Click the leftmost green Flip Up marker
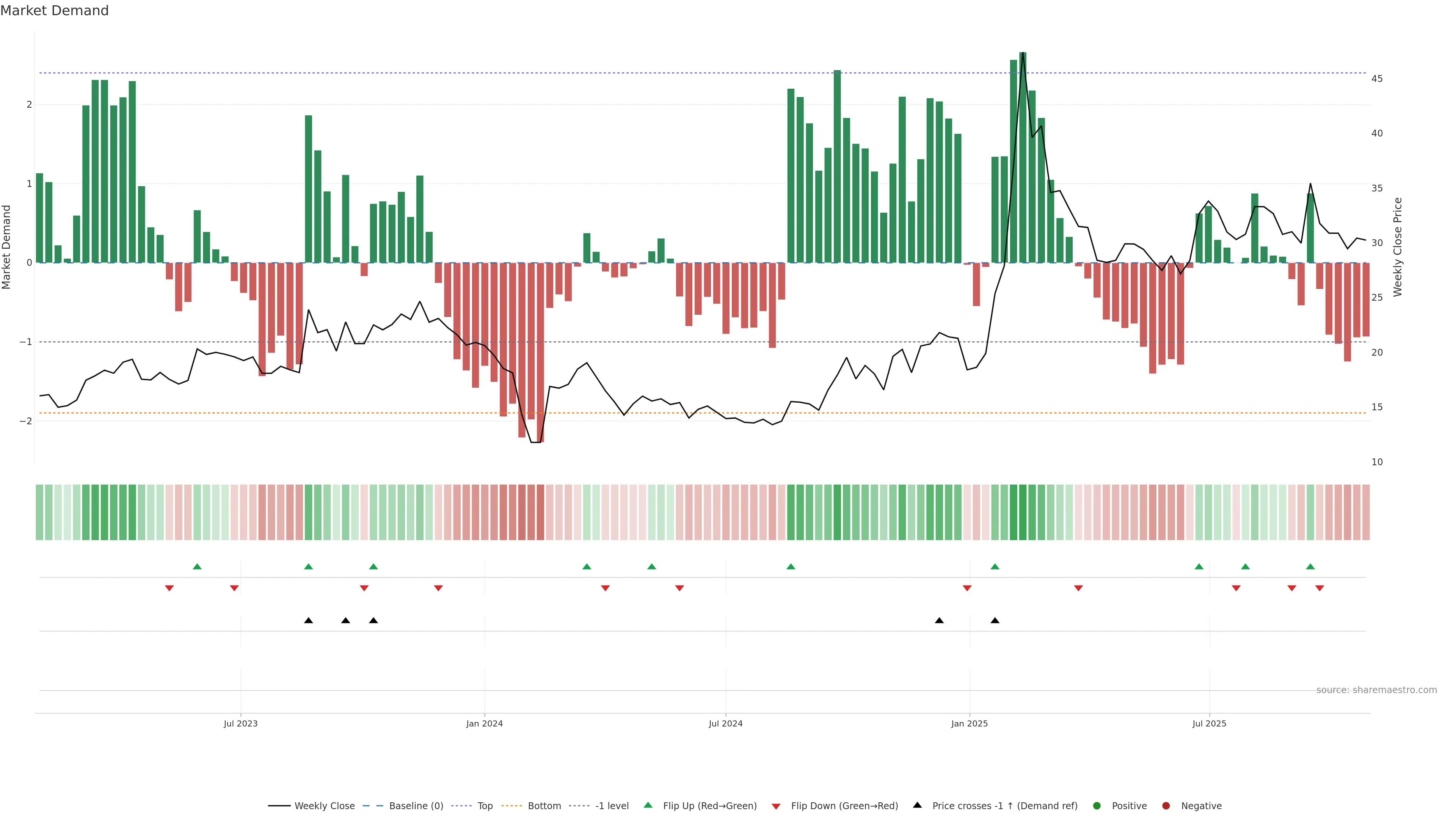Image resolution: width=1456 pixels, height=819 pixels. pyautogui.click(x=197, y=567)
